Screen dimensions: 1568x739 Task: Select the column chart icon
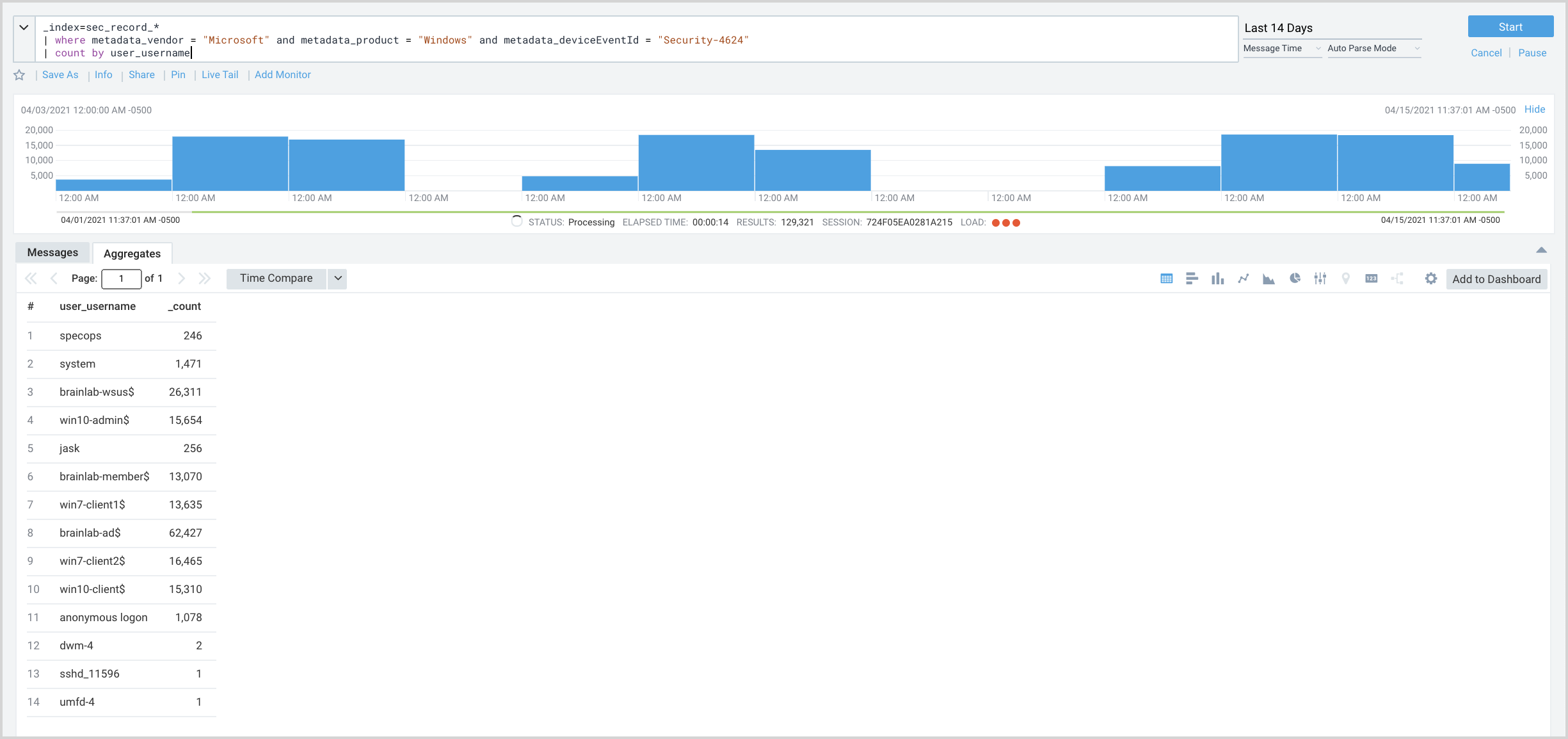(x=1217, y=279)
